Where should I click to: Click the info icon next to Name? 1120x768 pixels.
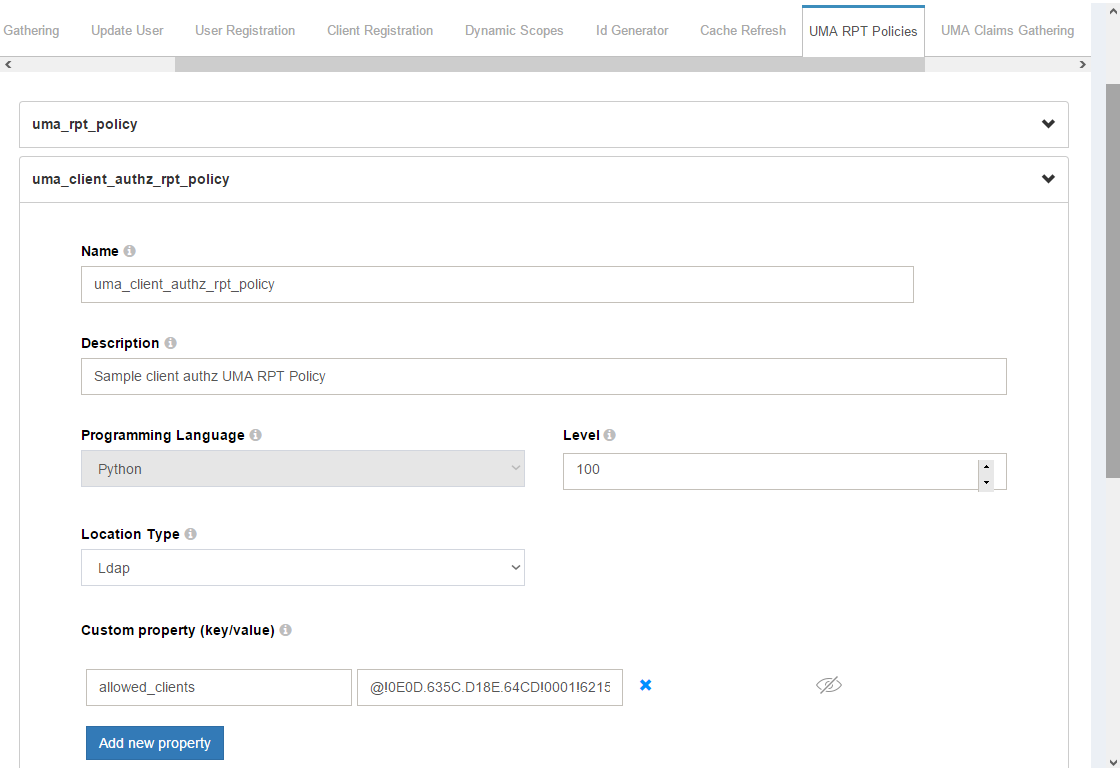click(130, 251)
